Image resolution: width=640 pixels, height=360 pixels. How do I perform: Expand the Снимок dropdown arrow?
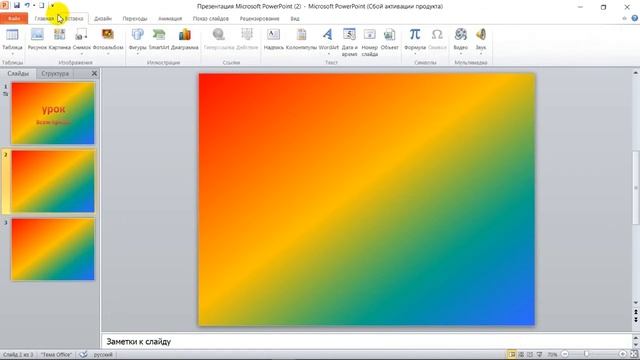click(x=81, y=53)
